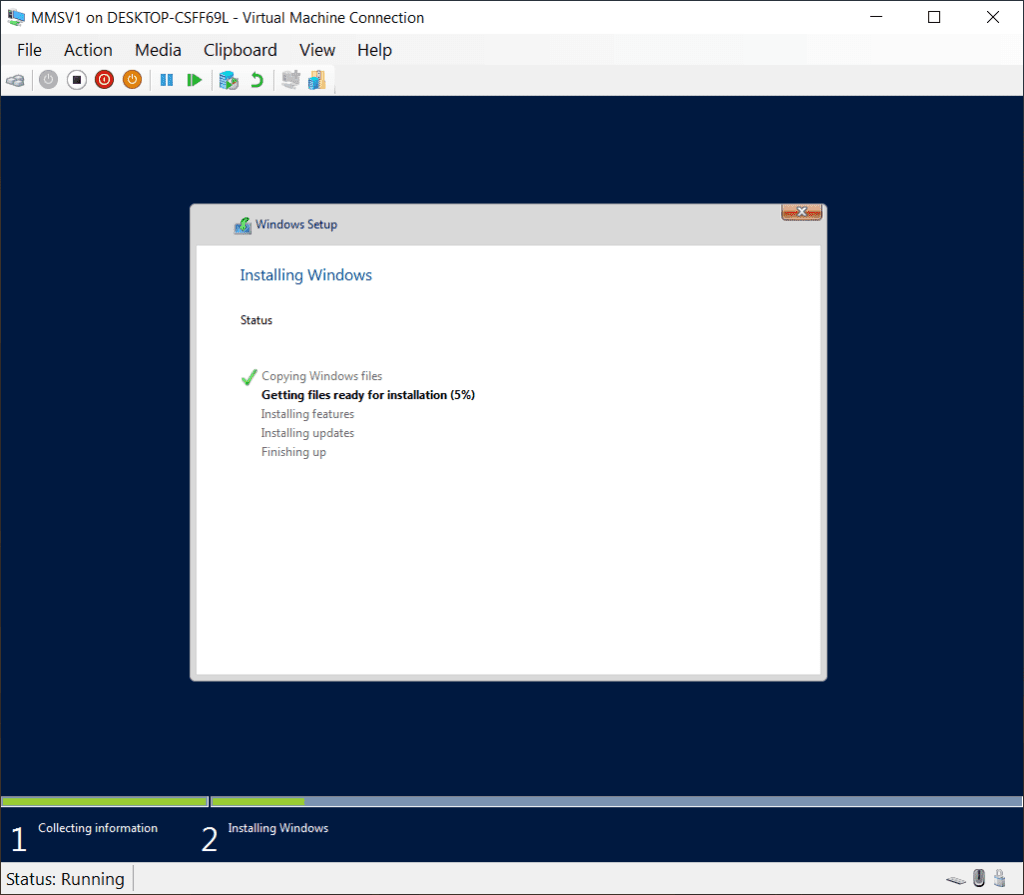Image resolution: width=1024 pixels, height=895 pixels.
Task: Open the Help menu
Action: point(374,50)
